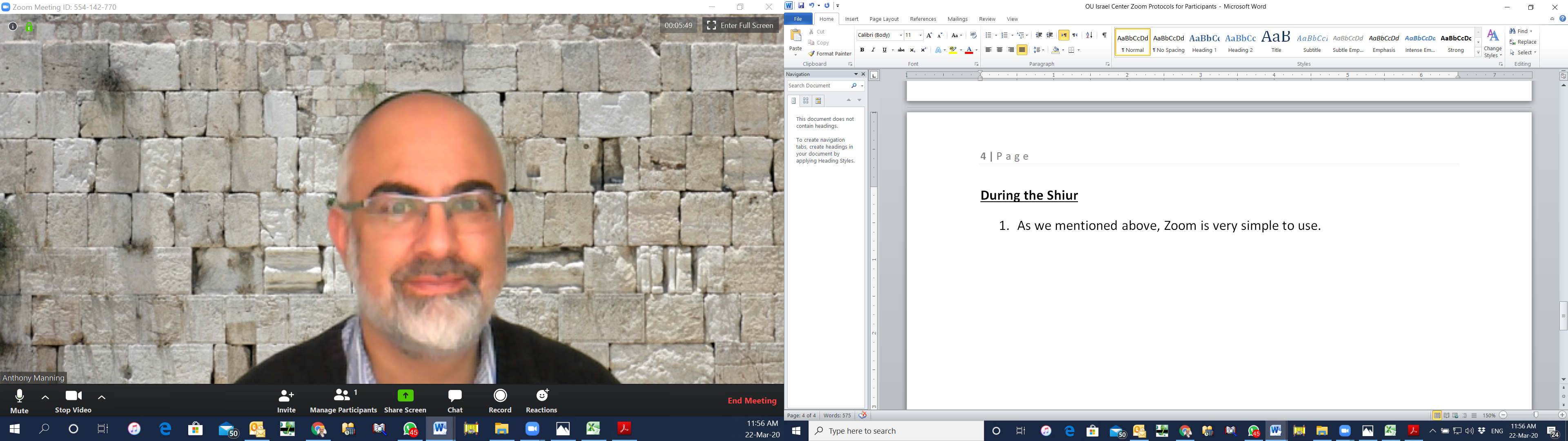Toggle the show paragraph marks pilcrow button
This screenshot has height=441, width=1568.
pyautogui.click(x=1104, y=36)
